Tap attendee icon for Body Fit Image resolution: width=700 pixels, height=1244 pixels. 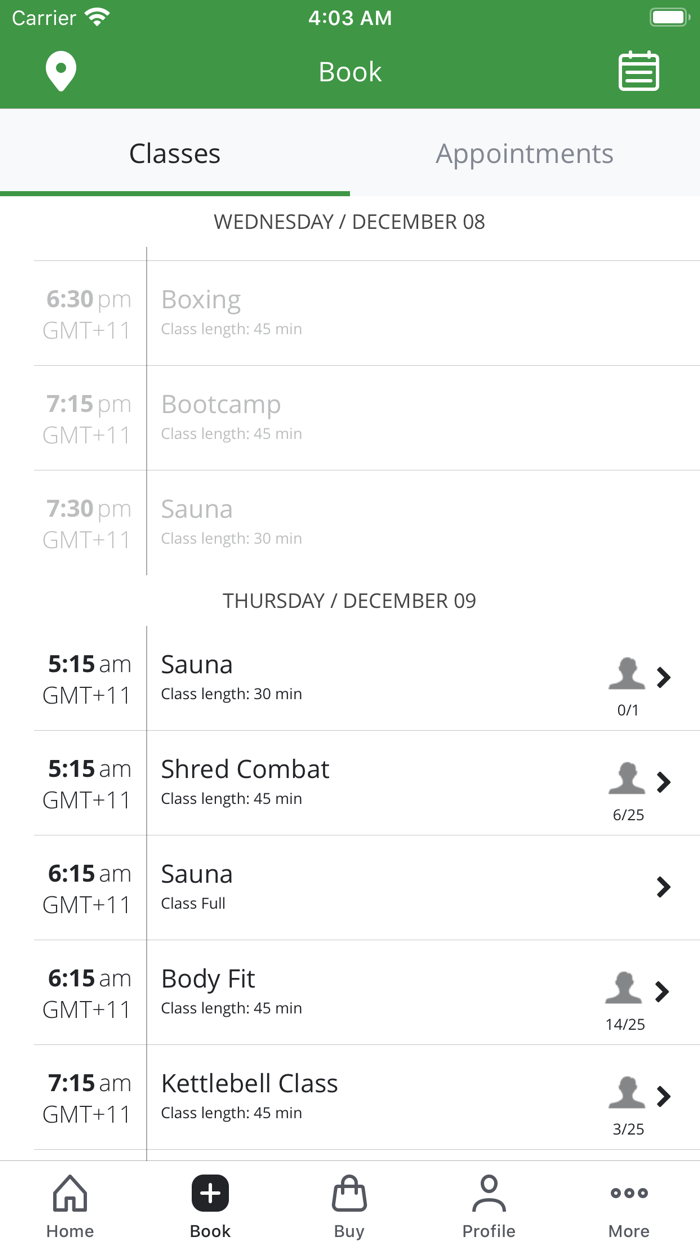(x=624, y=989)
